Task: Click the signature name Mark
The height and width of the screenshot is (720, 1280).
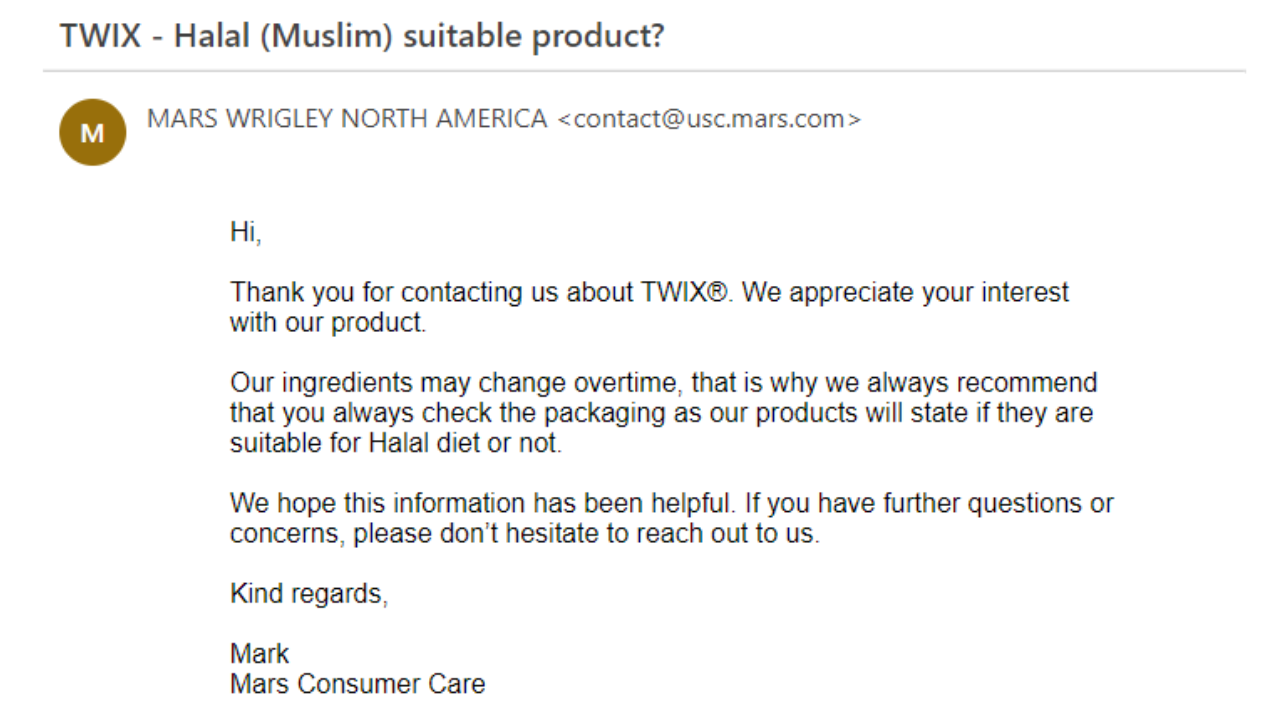Action: coord(259,654)
